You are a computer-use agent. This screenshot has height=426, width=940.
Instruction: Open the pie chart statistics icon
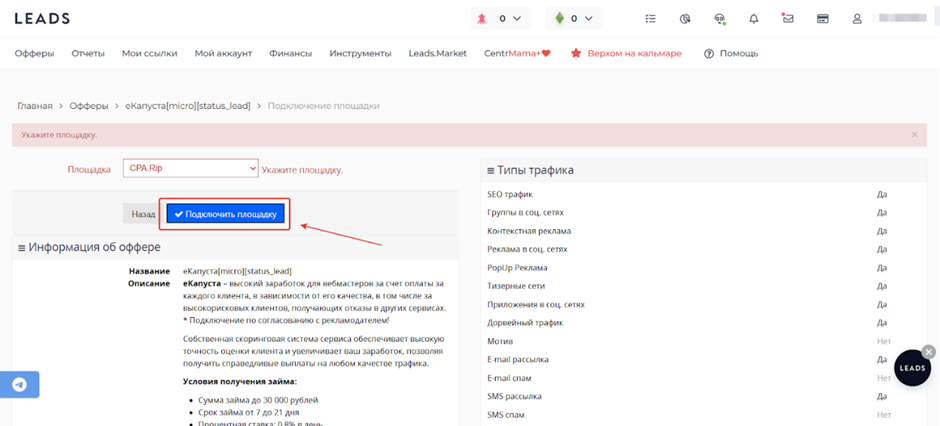click(685, 19)
